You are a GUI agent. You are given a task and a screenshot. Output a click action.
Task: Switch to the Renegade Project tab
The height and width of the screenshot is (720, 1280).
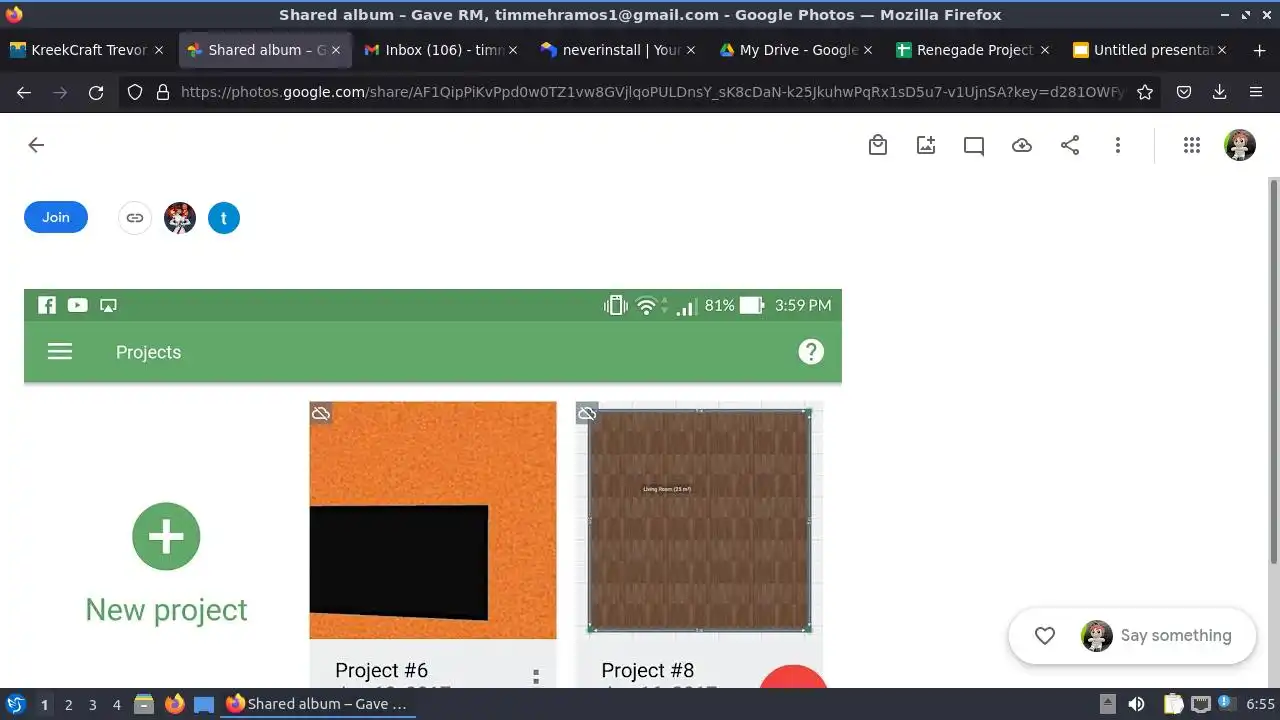(x=975, y=50)
